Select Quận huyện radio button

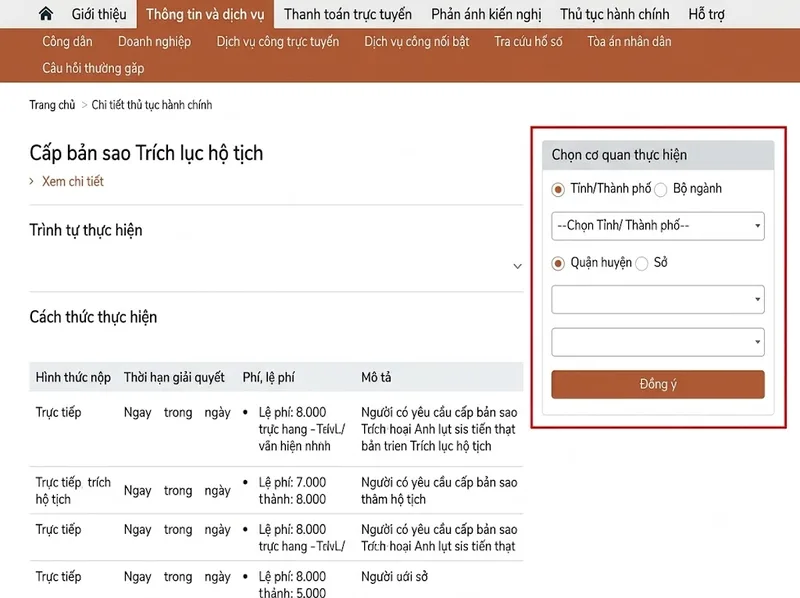pyautogui.click(x=558, y=263)
